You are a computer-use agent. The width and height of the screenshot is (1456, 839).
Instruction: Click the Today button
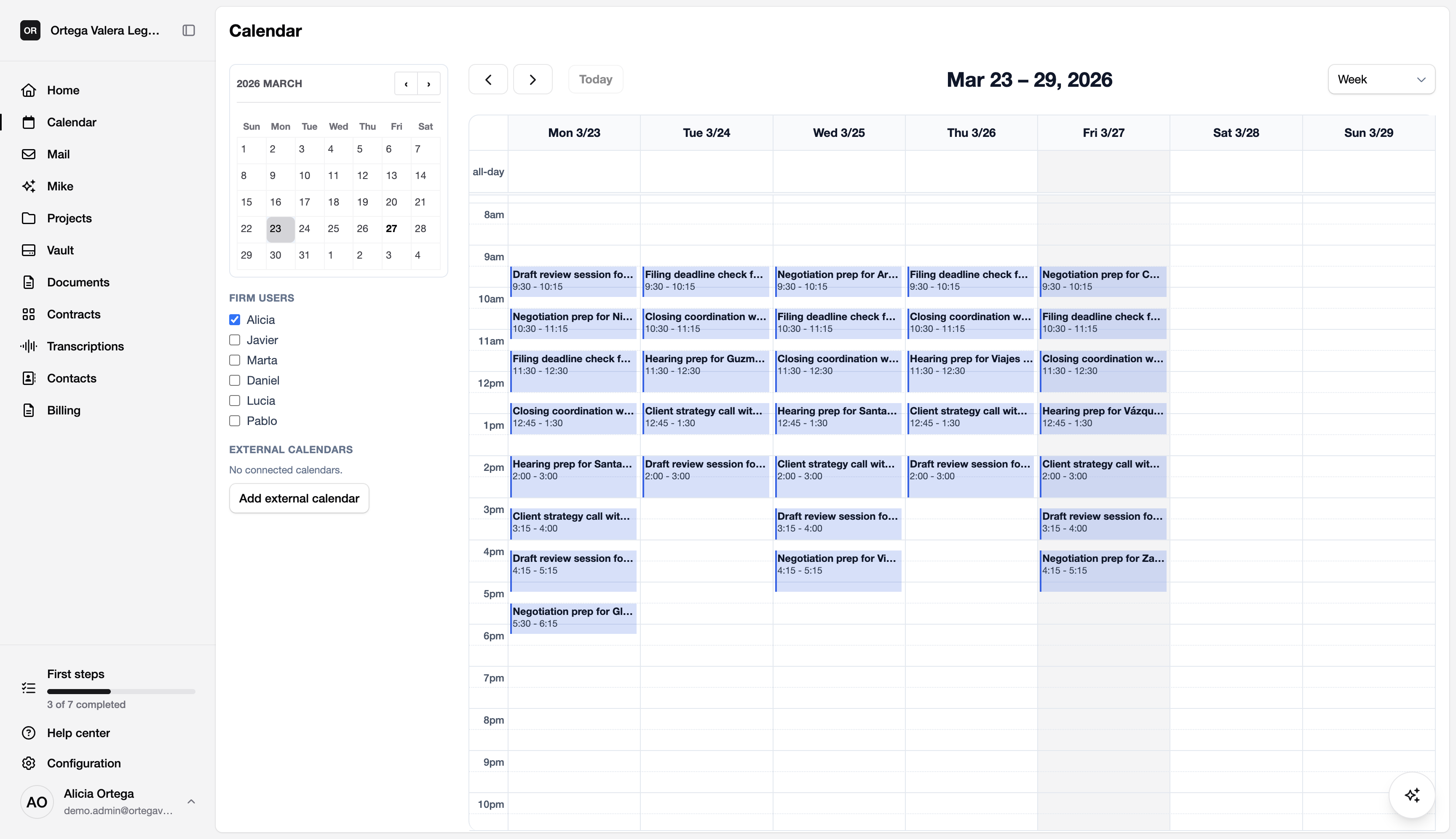pos(595,79)
